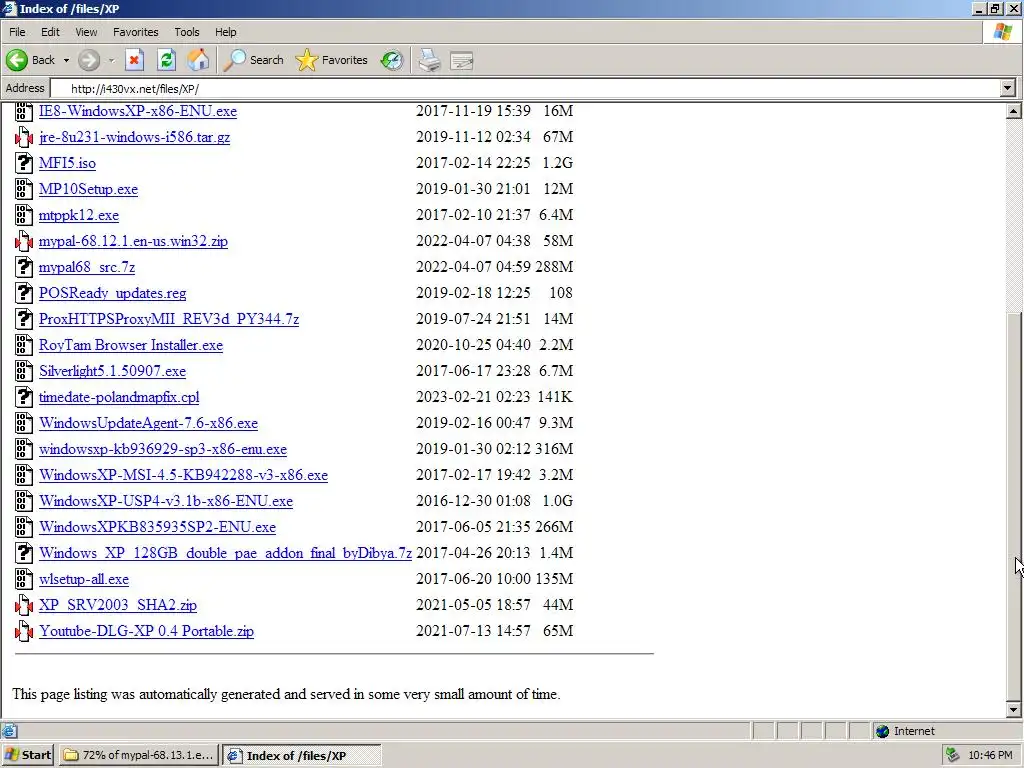The height and width of the screenshot is (768, 1024).
Task: Open the jre-8u231-windows-i586.tar.gz link
Action: 135,137
